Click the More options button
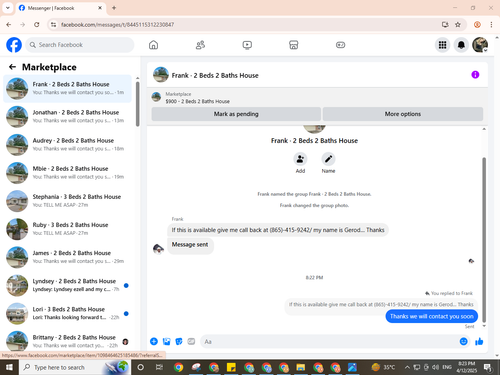 click(x=403, y=114)
